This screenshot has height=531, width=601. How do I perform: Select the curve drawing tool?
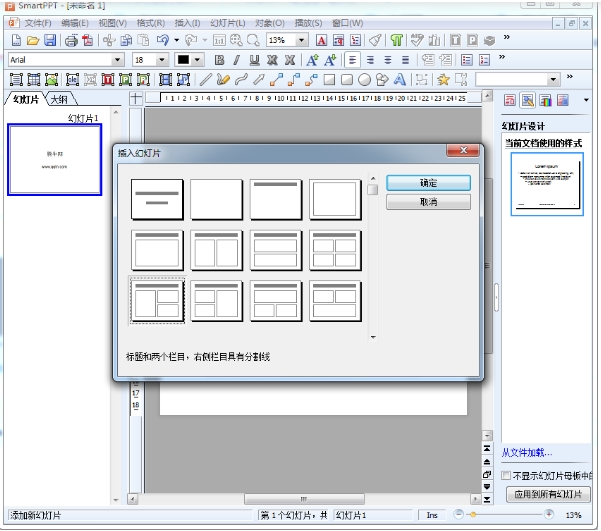(241, 79)
